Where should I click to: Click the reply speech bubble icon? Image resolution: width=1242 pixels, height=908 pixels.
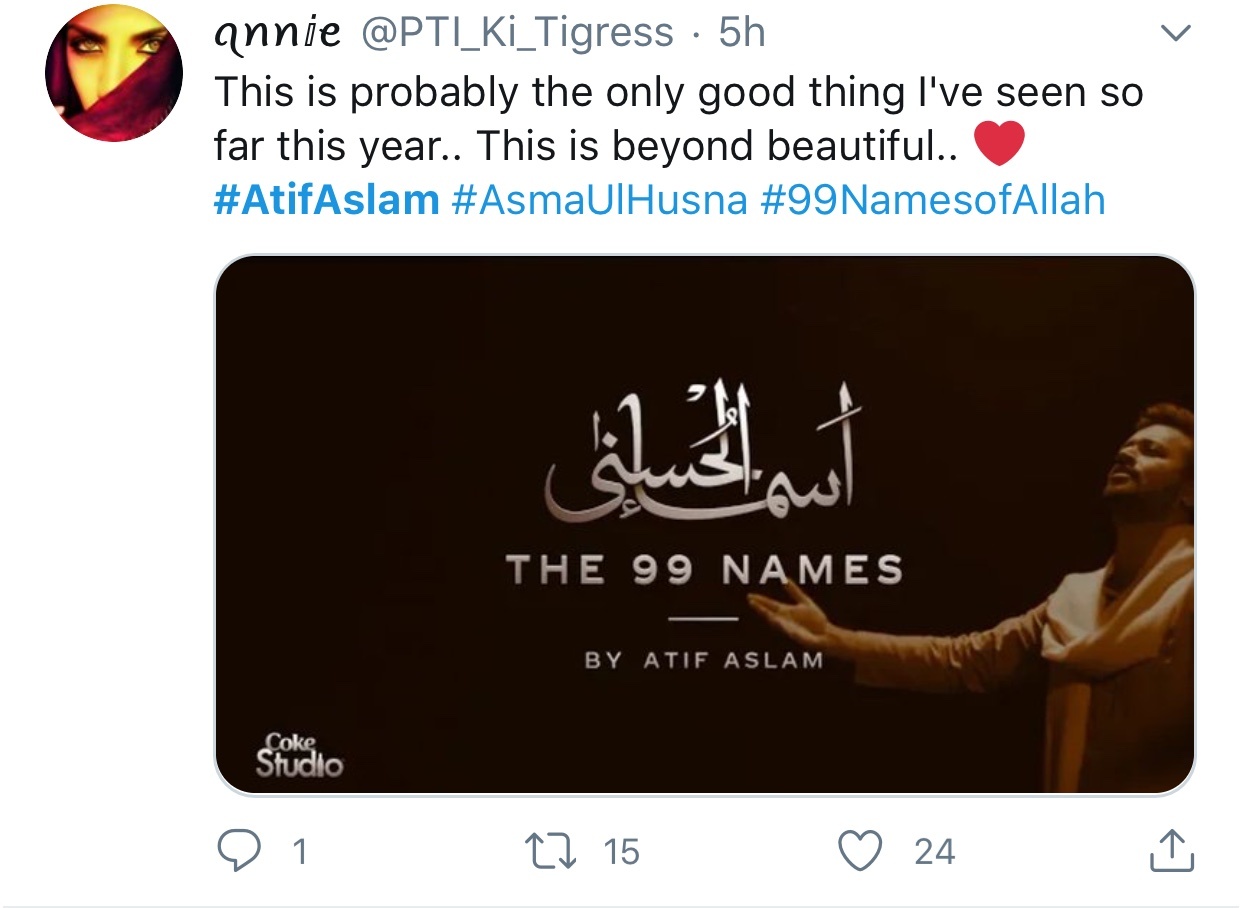[239, 851]
